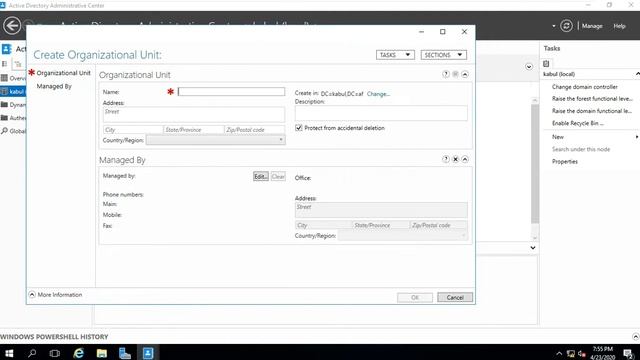Screen dimensions: 640x360
Task: Click Raise the domain functional level task
Action: [x=592, y=111]
